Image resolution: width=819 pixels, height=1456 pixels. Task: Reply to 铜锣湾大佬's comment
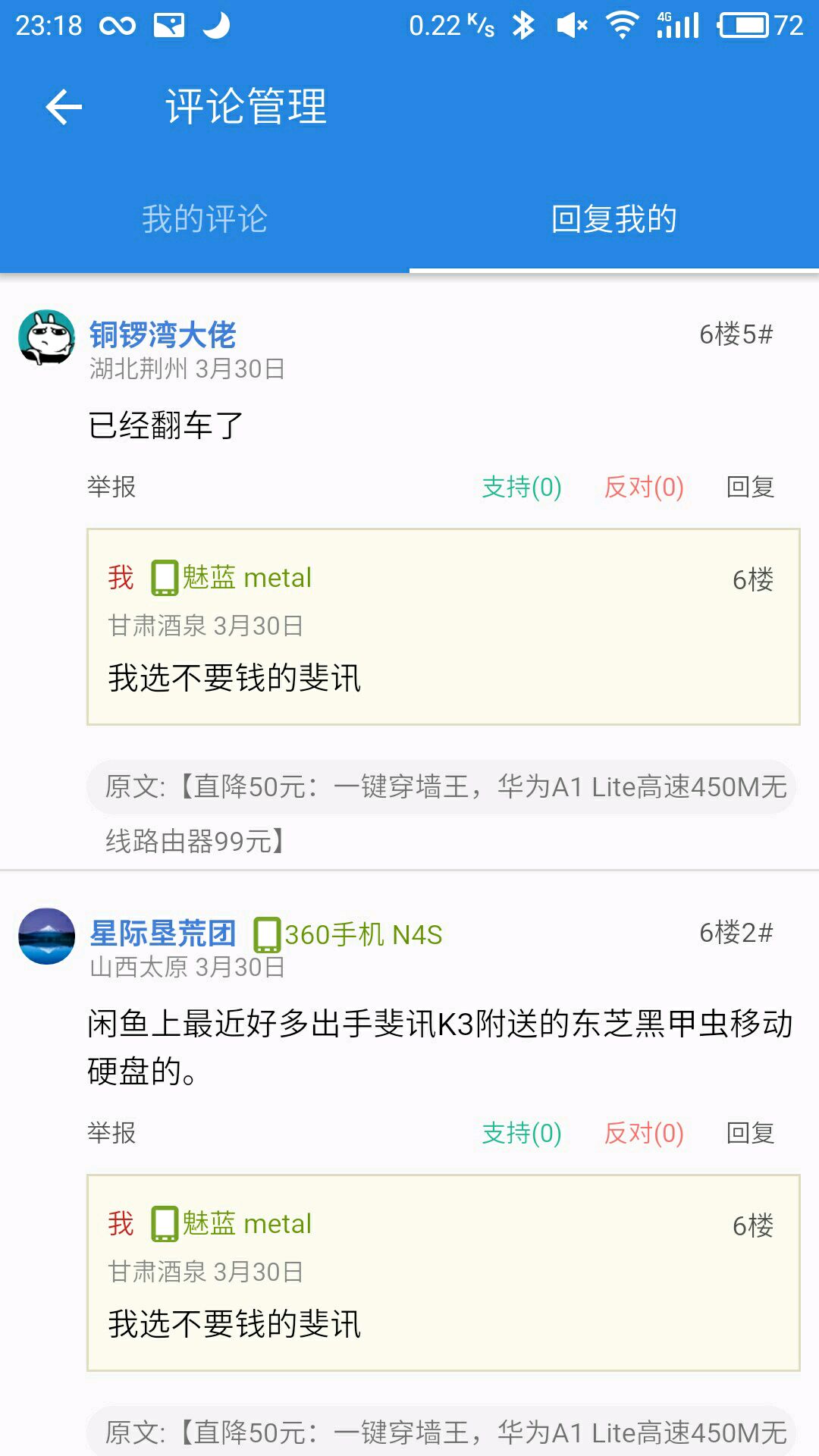[750, 487]
